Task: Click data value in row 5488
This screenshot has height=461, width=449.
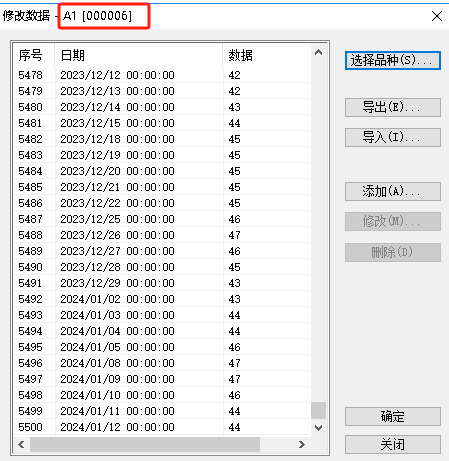Action: coord(234,235)
